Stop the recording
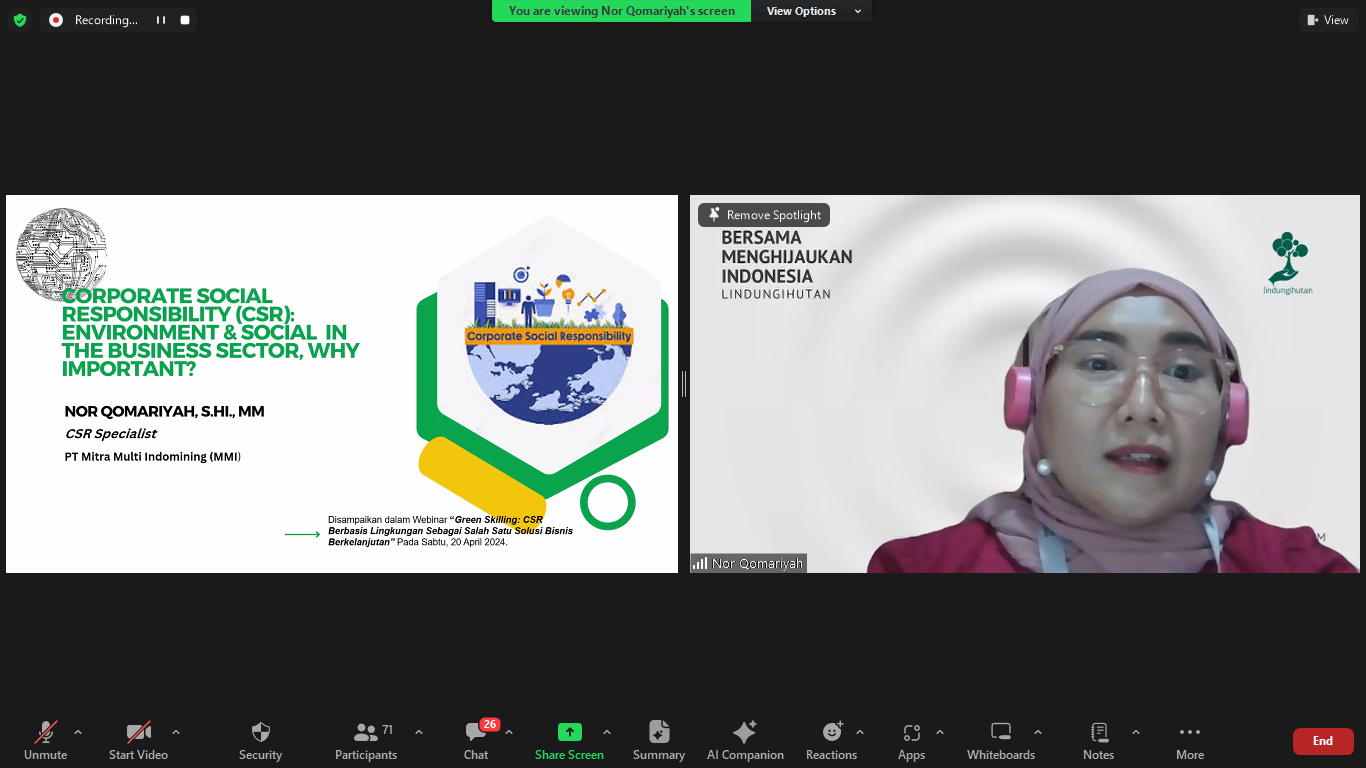Image resolution: width=1366 pixels, height=768 pixels. click(x=185, y=20)
